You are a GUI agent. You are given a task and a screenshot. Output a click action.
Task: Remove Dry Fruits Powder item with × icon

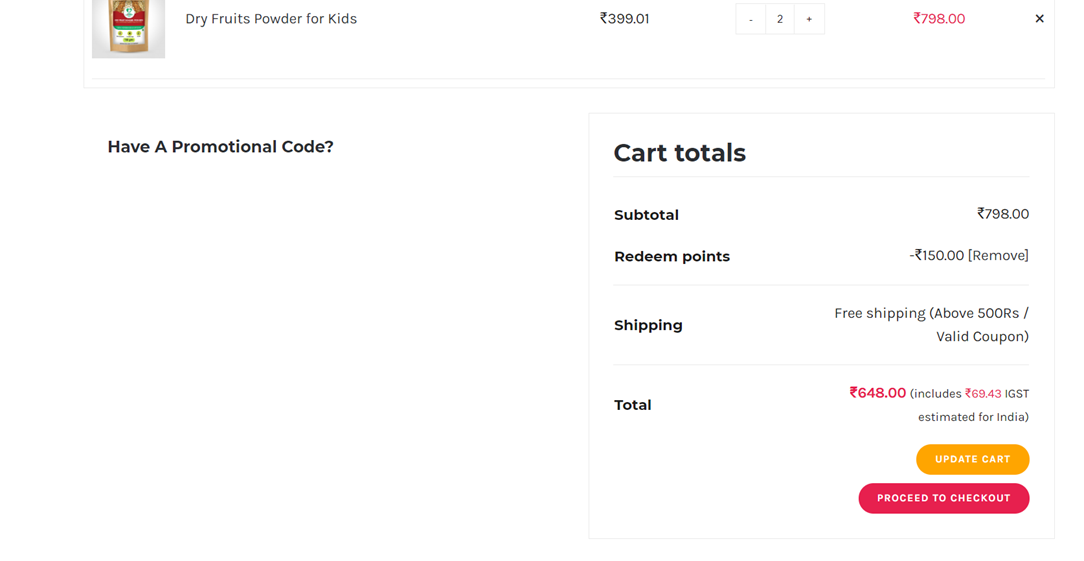tap(1039, 19)
